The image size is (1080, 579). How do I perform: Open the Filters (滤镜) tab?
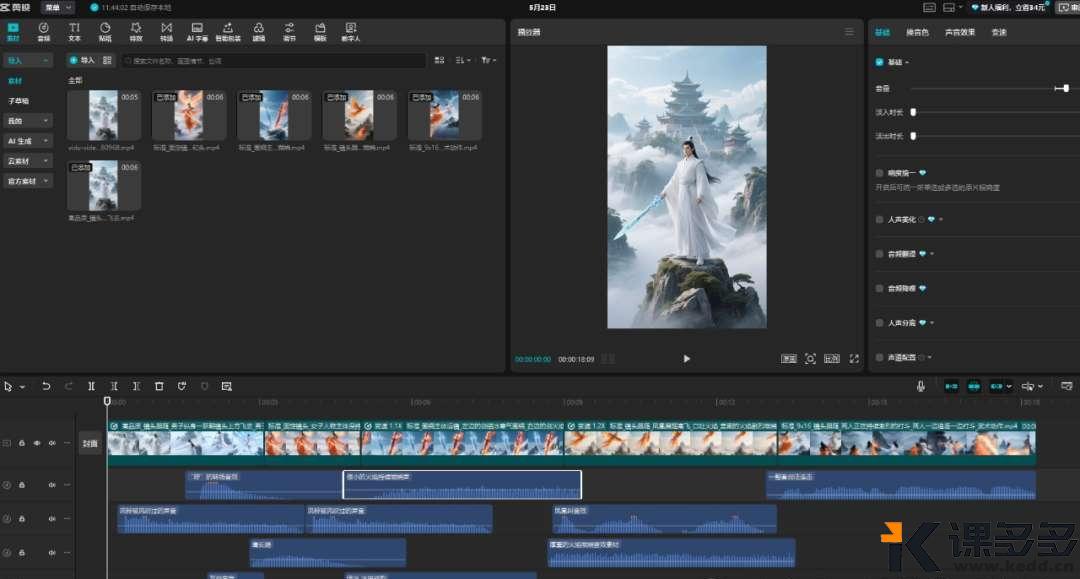[x=259, y=32]
